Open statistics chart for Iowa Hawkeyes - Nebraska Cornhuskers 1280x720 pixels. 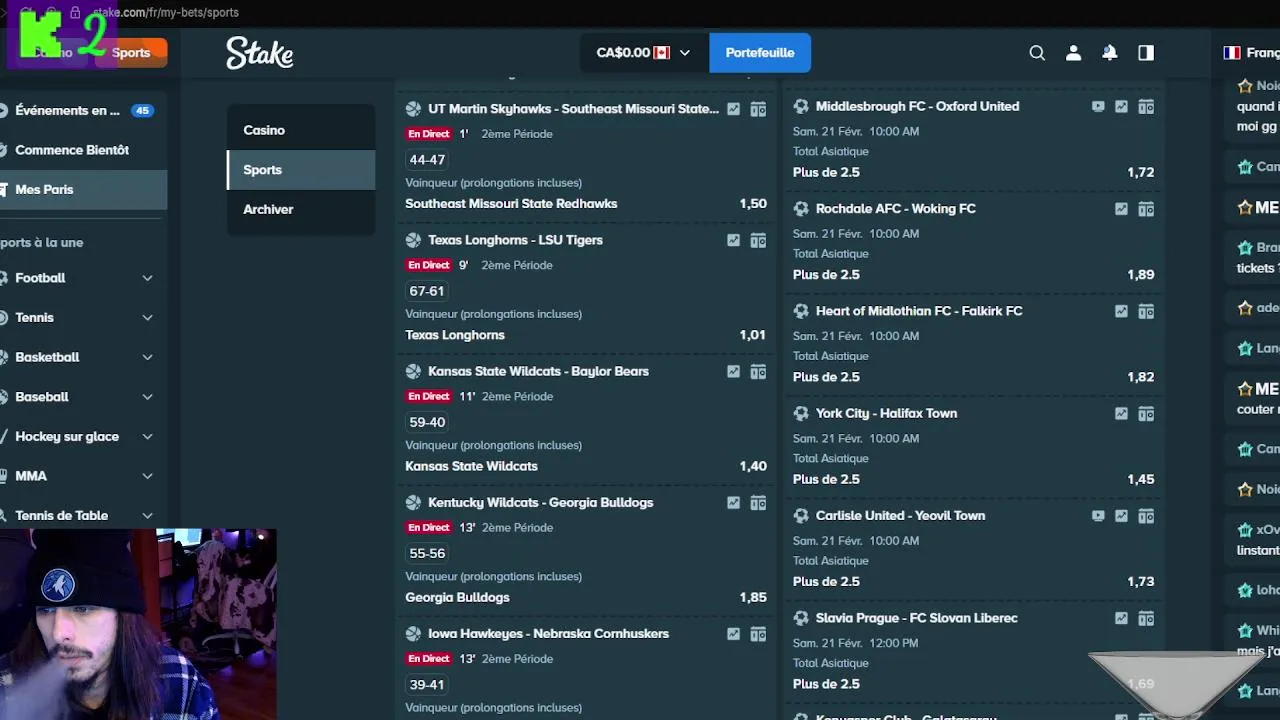pyautogui.click(x=734, y=633)
